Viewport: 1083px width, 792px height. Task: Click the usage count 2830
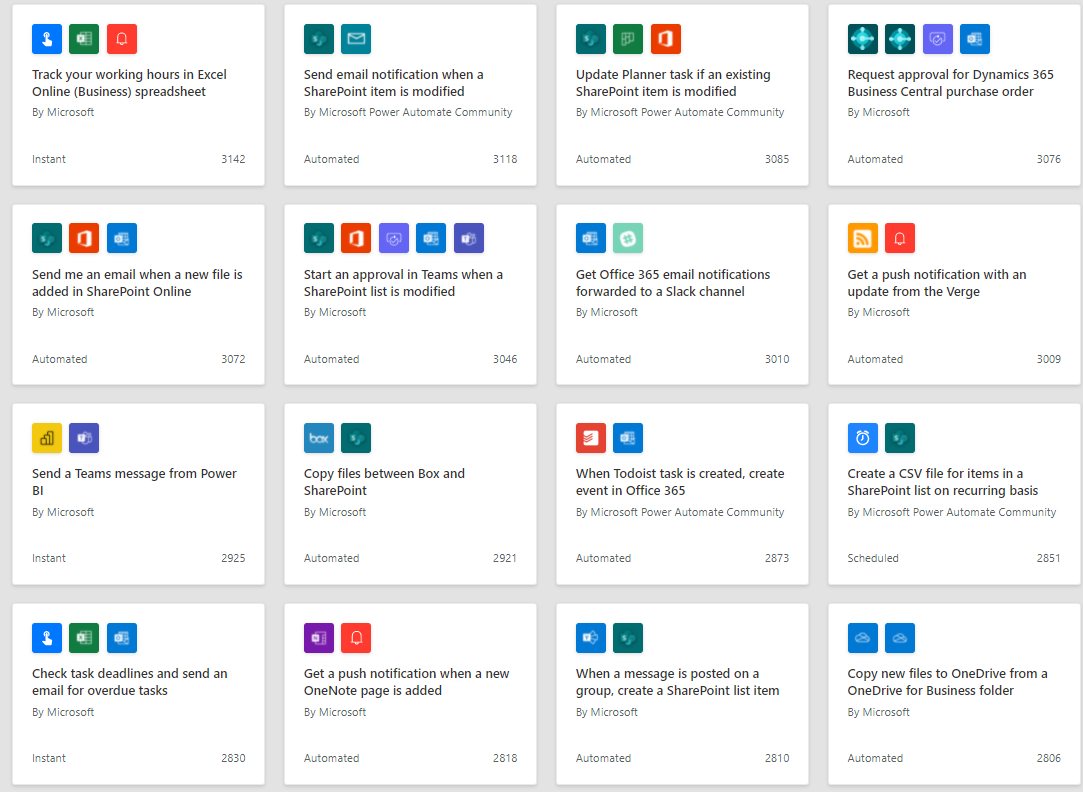(x=233, y=758)
